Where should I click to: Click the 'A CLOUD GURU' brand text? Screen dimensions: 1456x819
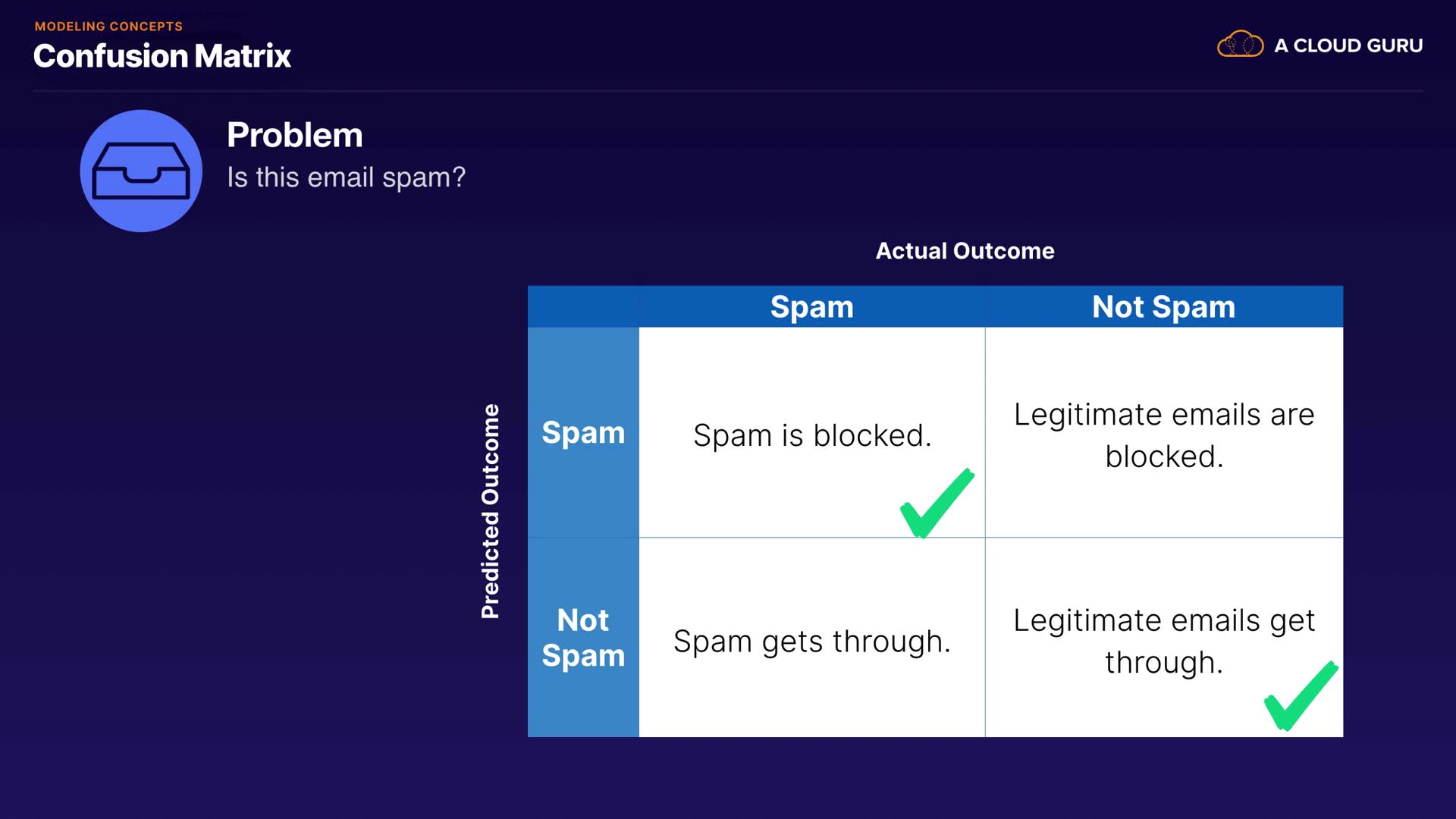[1348, 45]
